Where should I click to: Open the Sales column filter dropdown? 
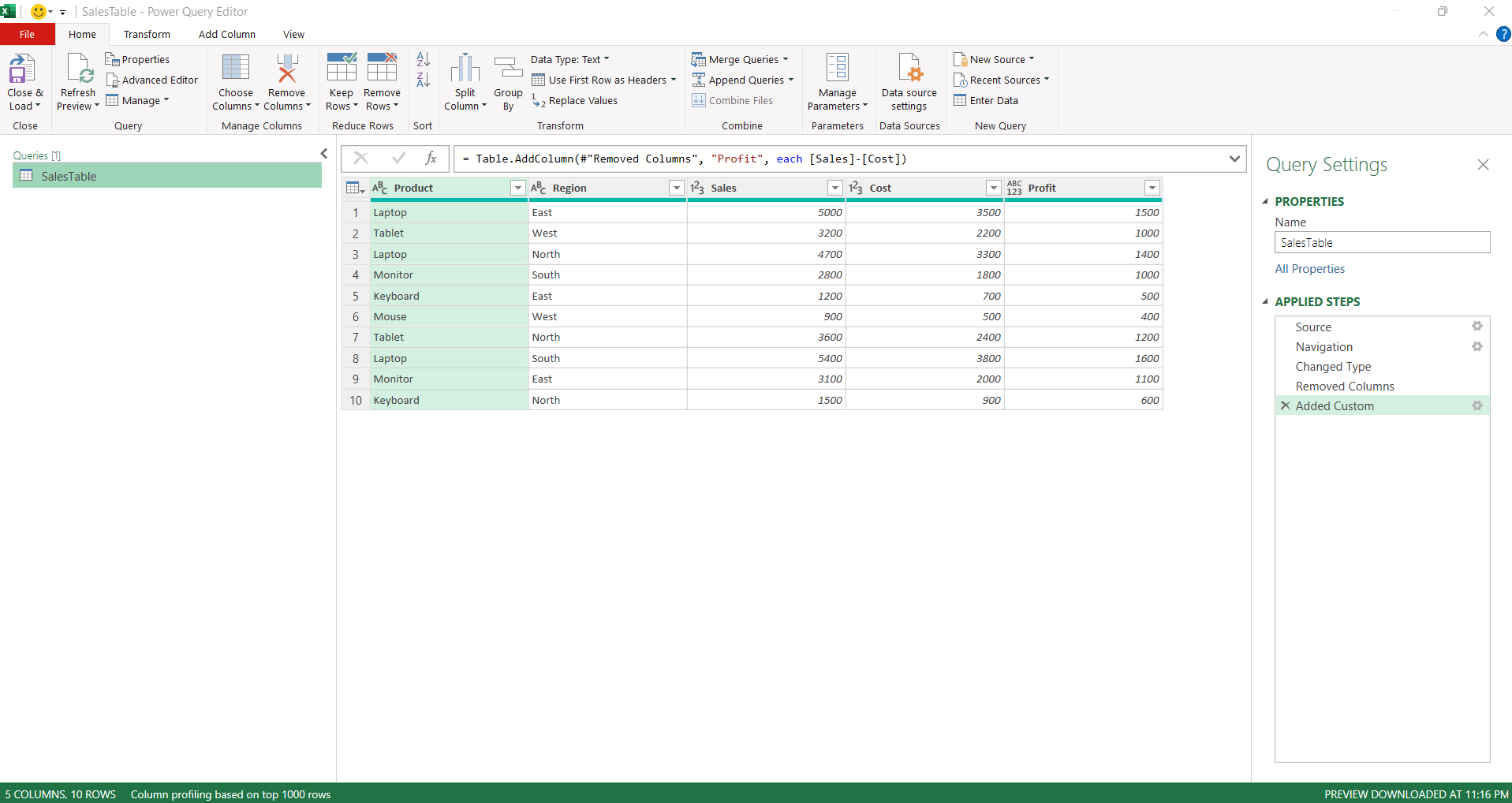835,188
